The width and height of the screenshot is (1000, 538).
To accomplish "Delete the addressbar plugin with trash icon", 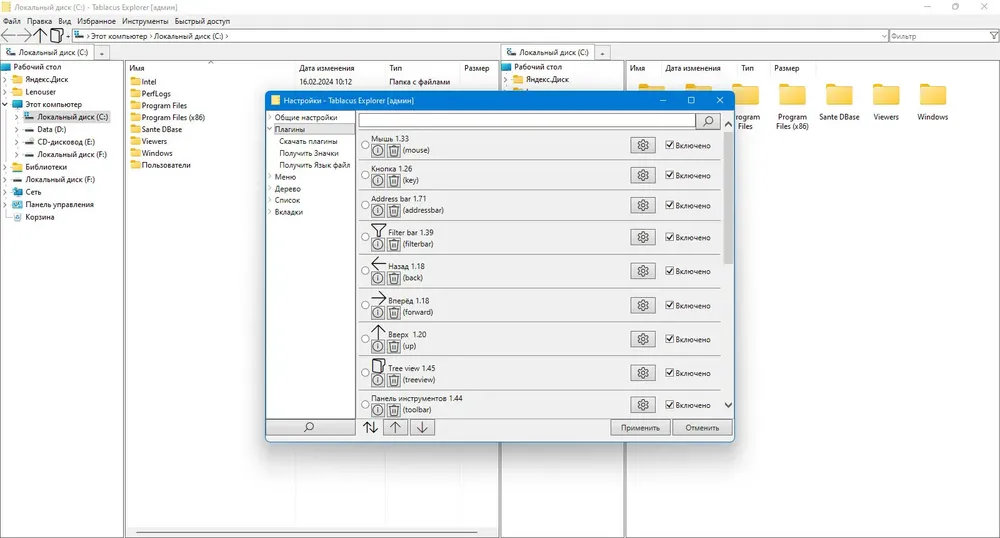I will [x=393, y=210].
